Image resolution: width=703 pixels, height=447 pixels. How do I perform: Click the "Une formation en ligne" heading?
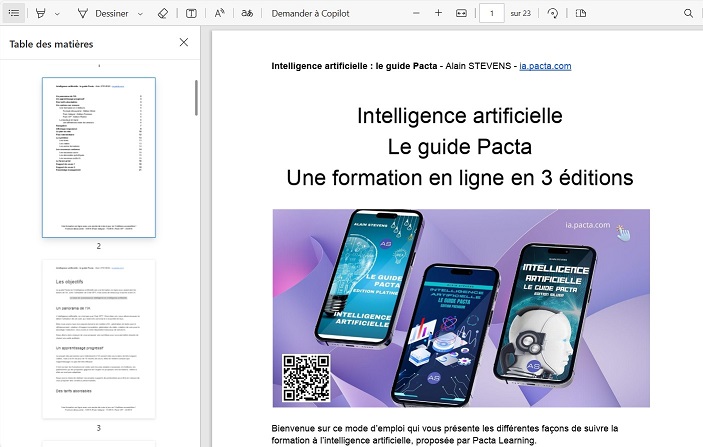tap(460, 178)
